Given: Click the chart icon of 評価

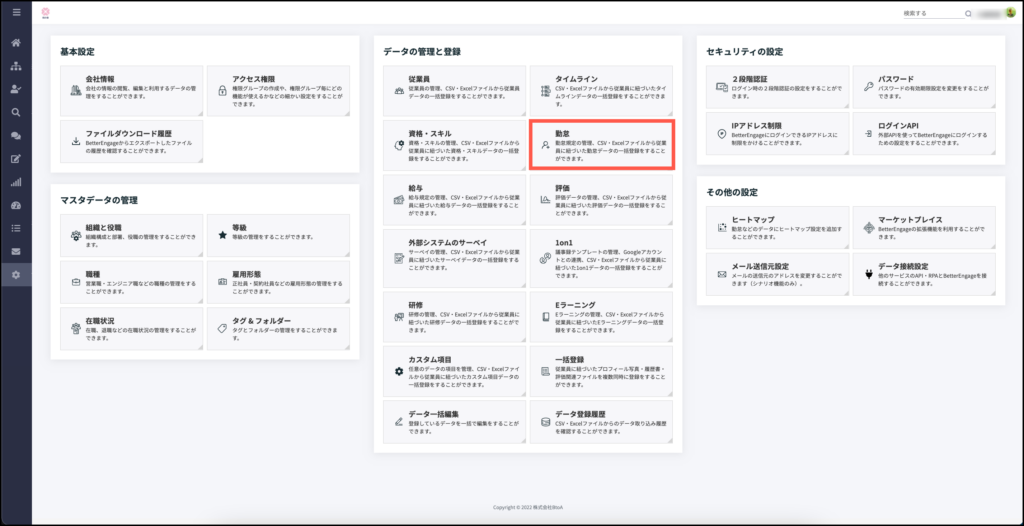Looking at the screenshot, I should (545, 199).
